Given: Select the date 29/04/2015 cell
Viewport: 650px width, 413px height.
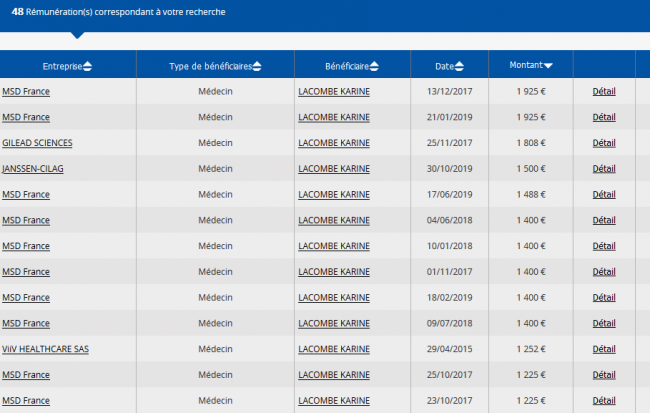Looking at the screenshot, I should [x=450, y=349].
